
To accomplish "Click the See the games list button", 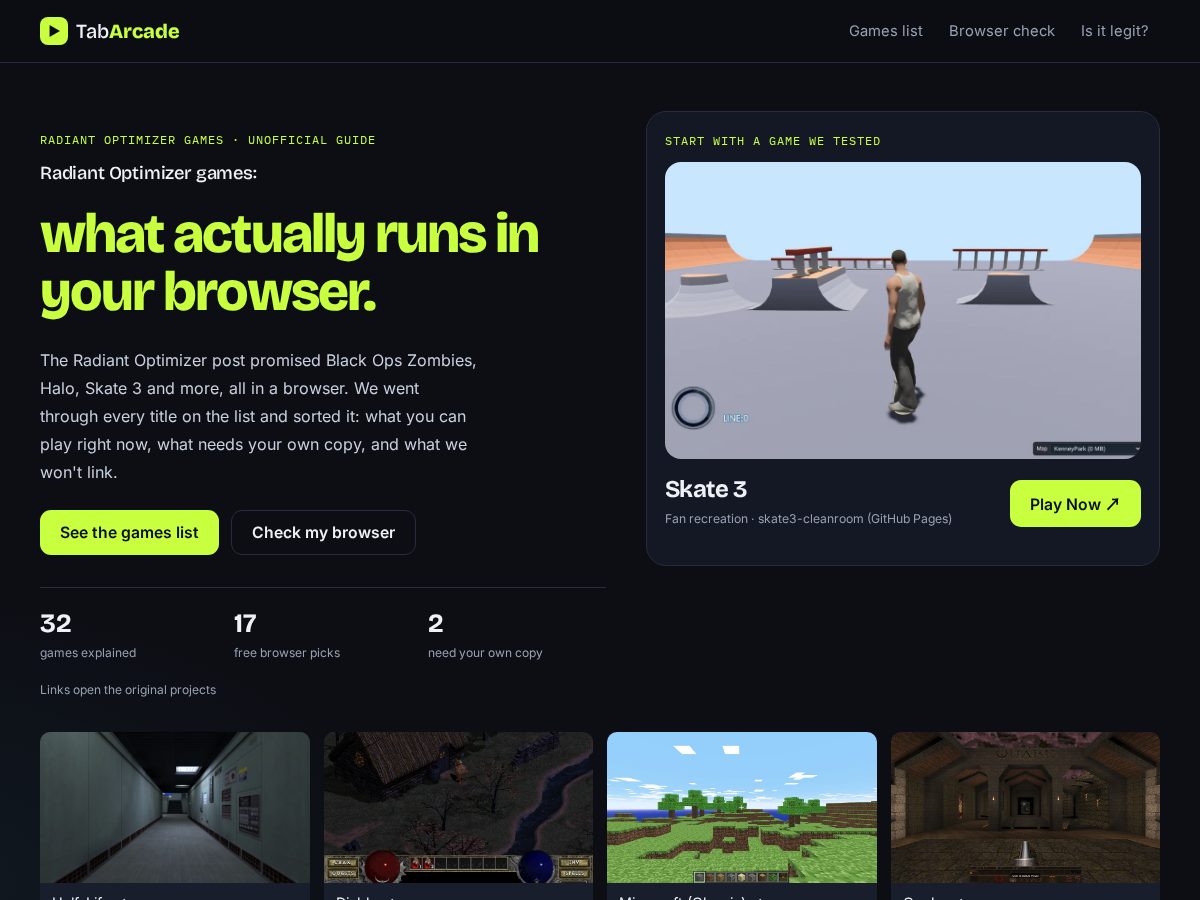I will pyautogui.click(x=129, y=532).
